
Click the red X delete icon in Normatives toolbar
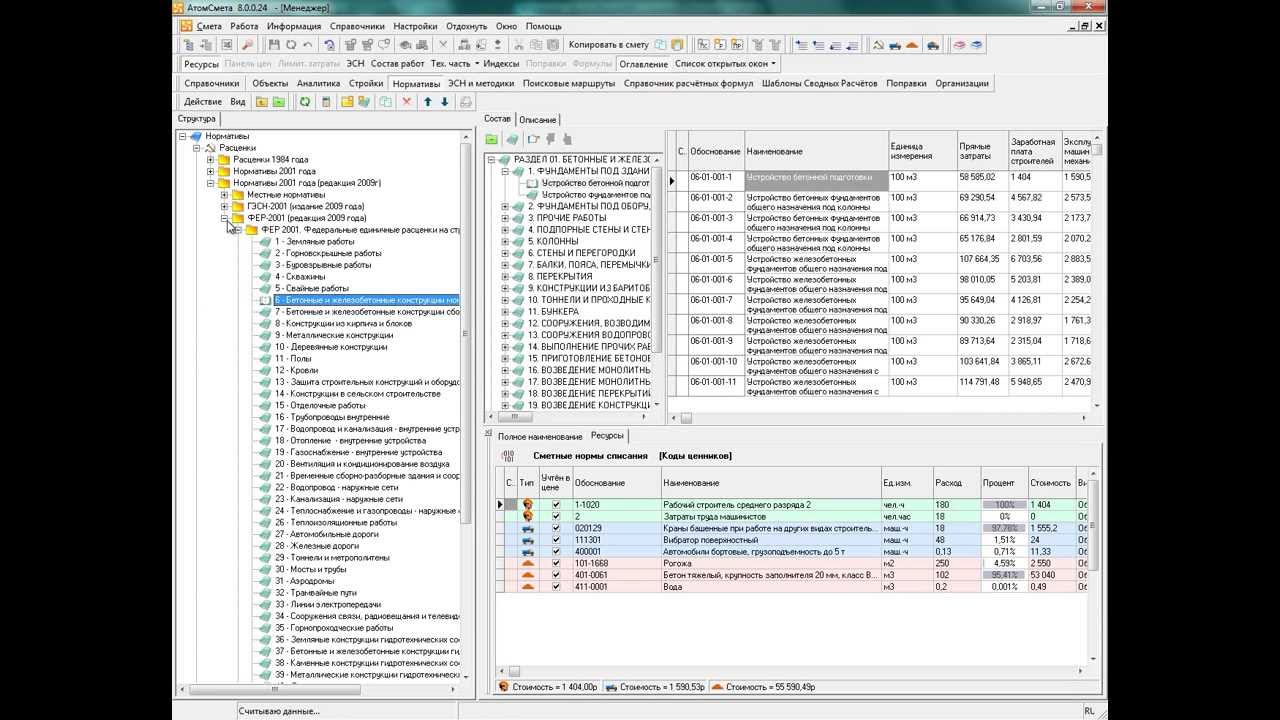(x=406, y=102)
